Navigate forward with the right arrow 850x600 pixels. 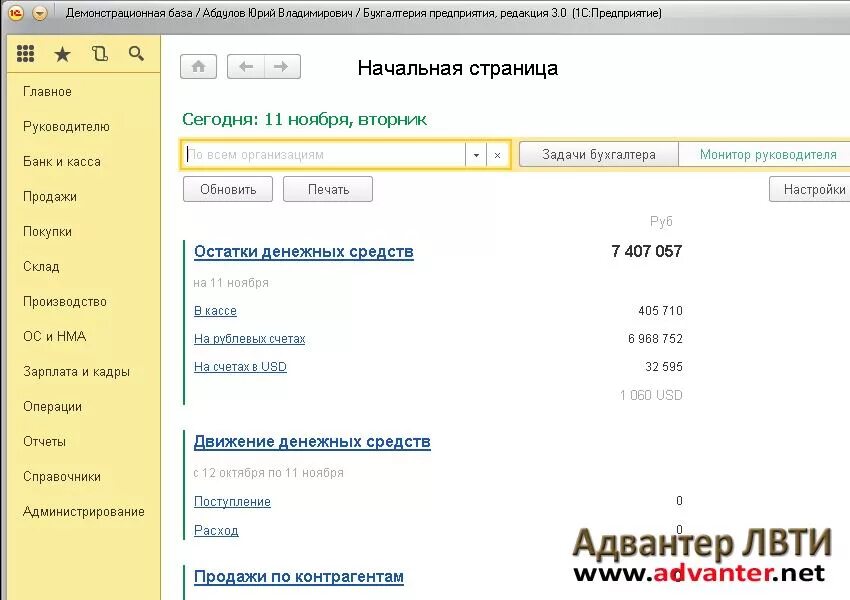(281, 66)
